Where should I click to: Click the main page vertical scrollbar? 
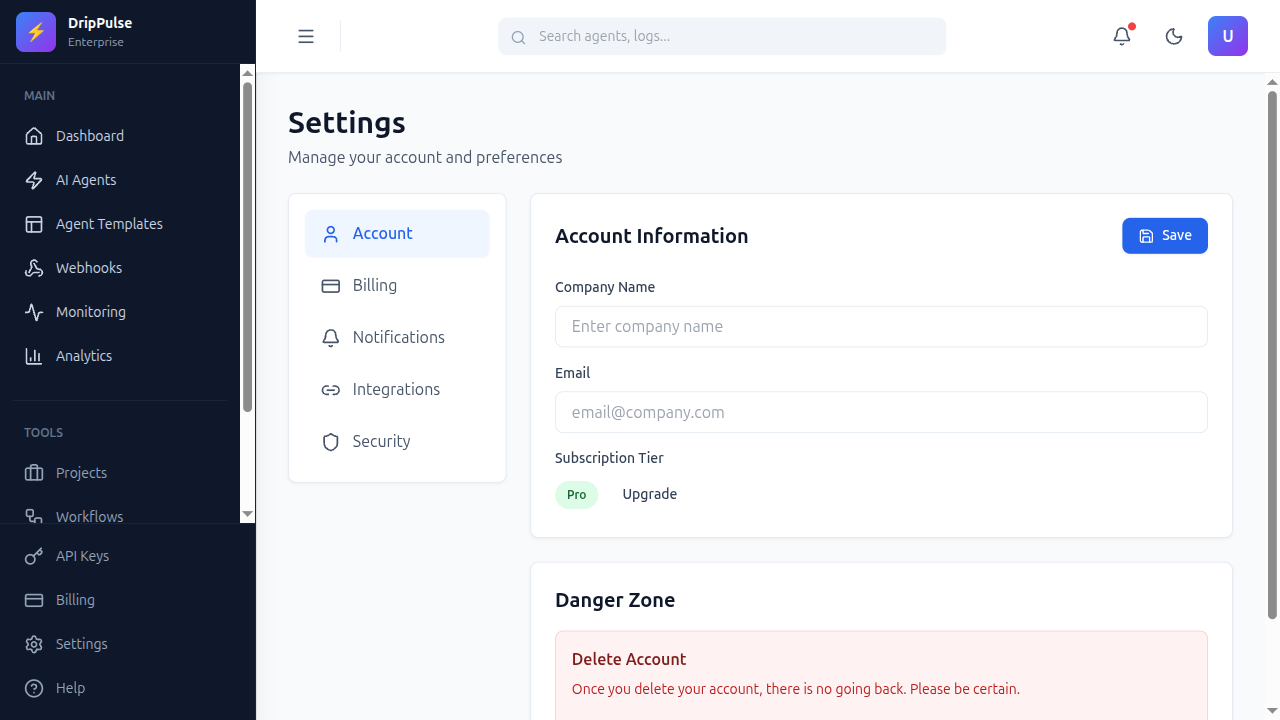tap(1272, 355)
